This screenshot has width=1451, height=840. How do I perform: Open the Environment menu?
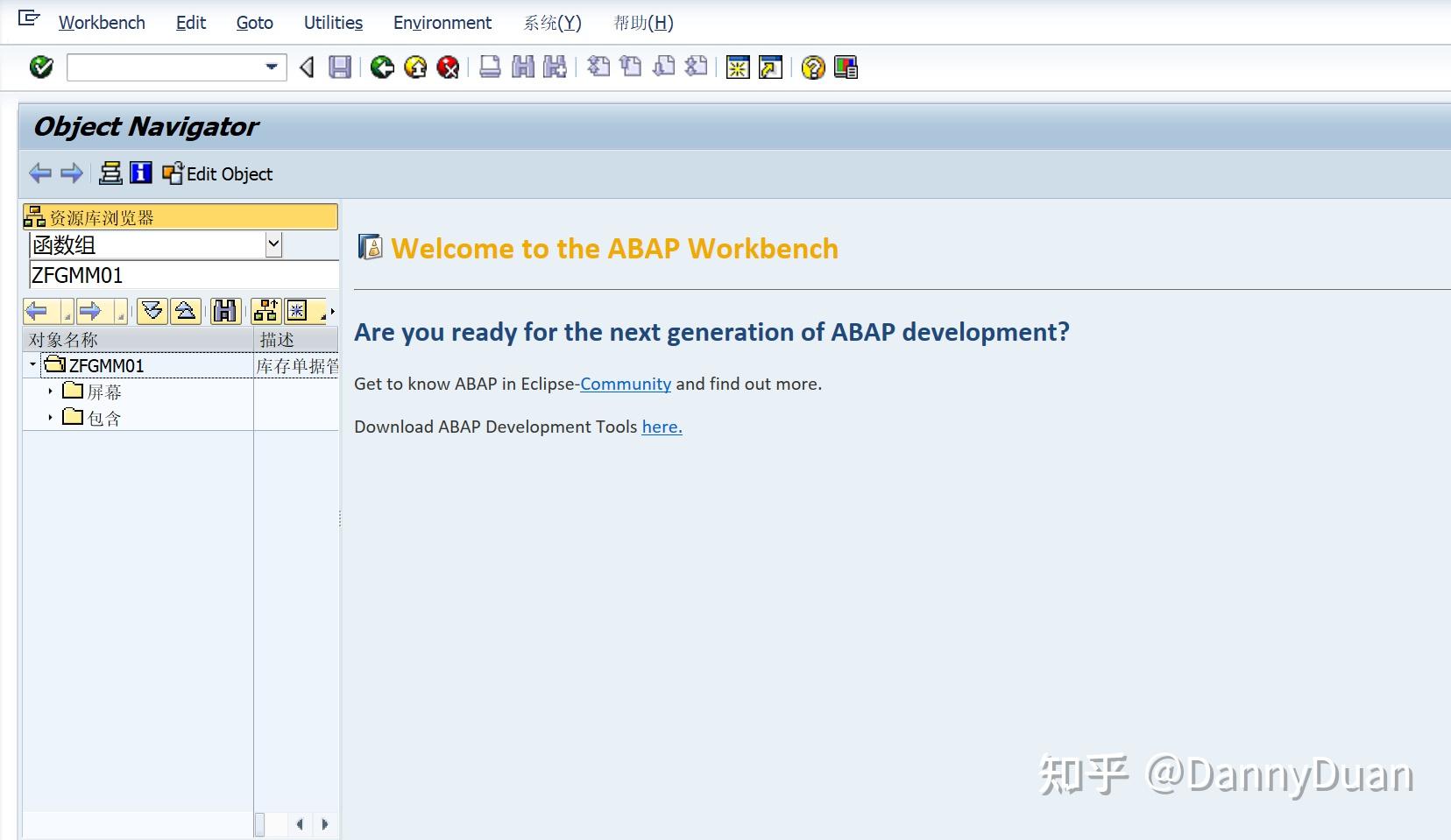click(x=442, y=23)
